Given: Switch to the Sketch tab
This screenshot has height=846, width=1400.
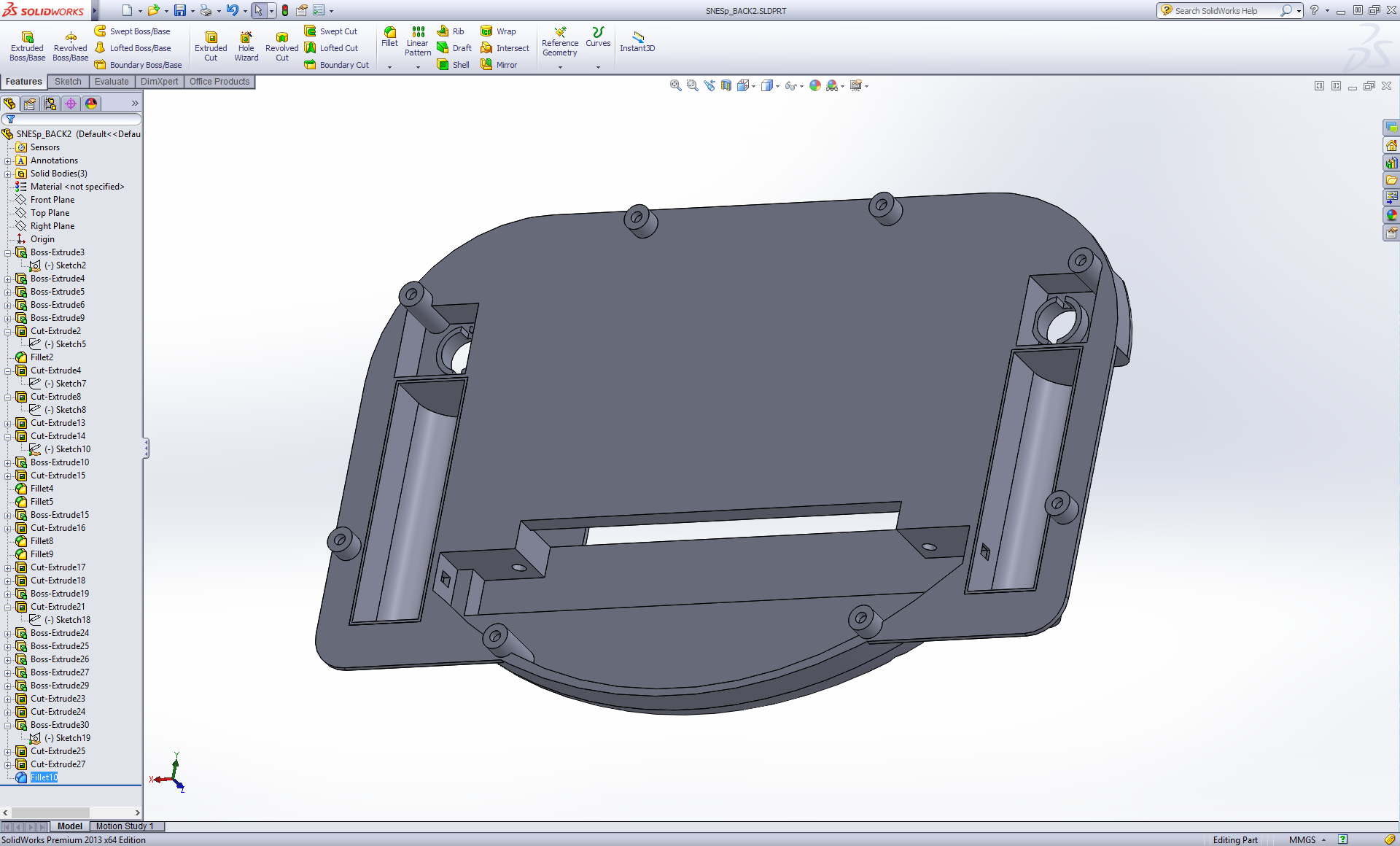Looking at the screenshot, I should click(x=68, y=82).
